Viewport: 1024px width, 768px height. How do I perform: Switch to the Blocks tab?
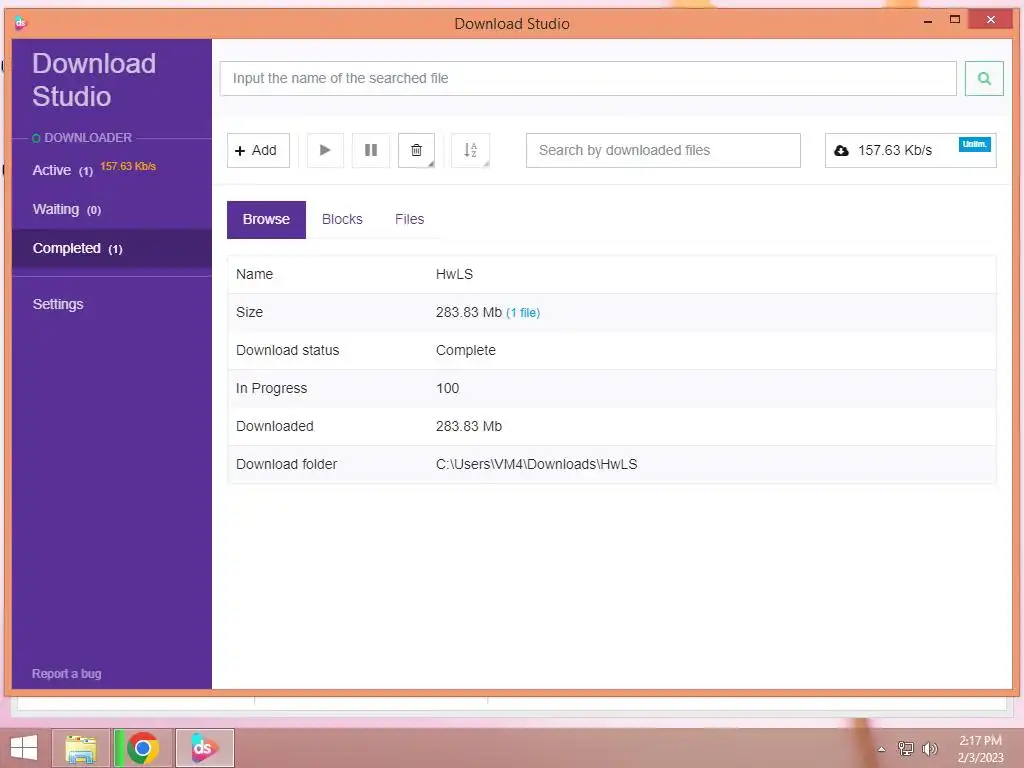342,219
